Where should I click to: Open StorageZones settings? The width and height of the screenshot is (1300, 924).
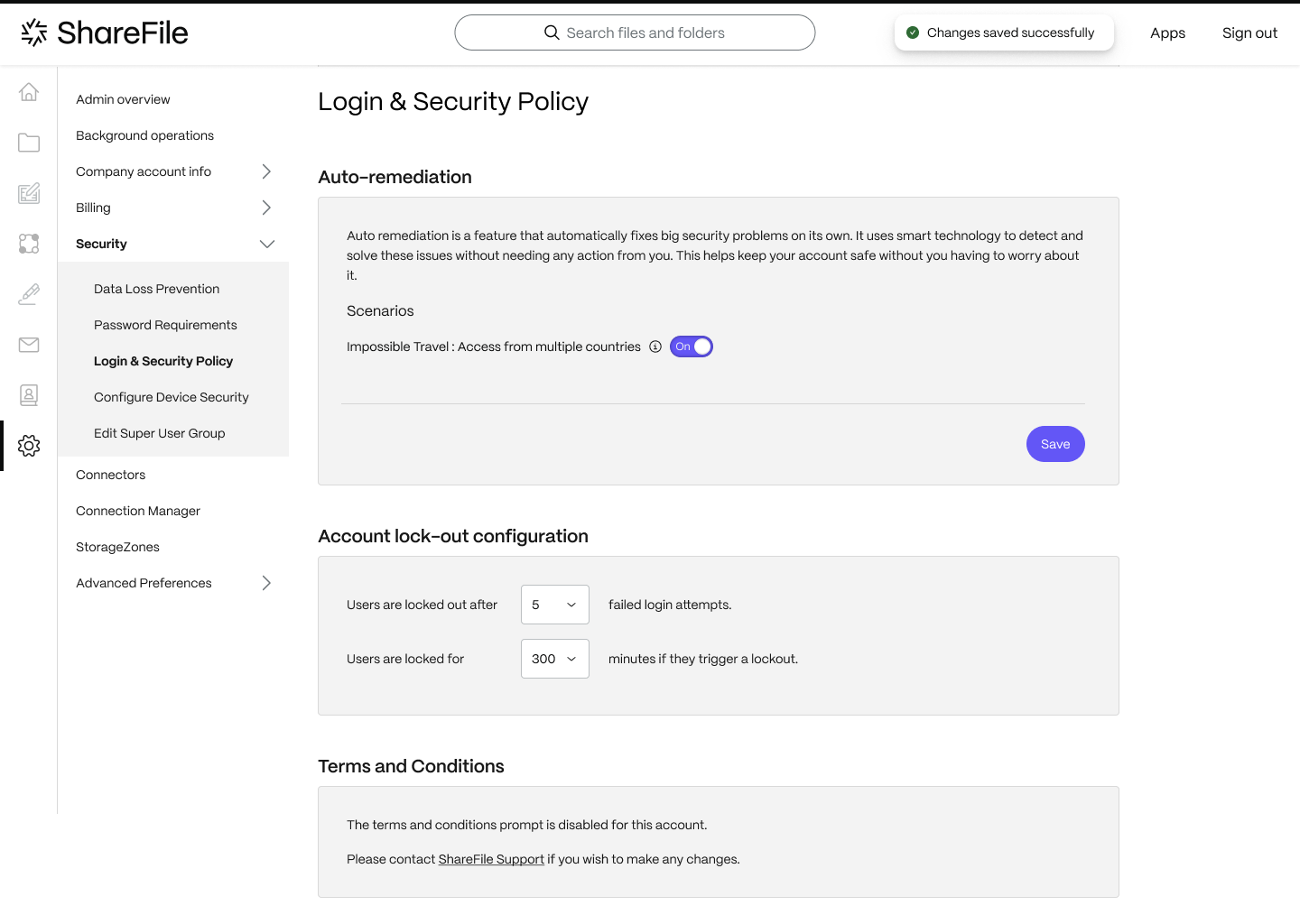pyautogui.click(x=117, y=547)
